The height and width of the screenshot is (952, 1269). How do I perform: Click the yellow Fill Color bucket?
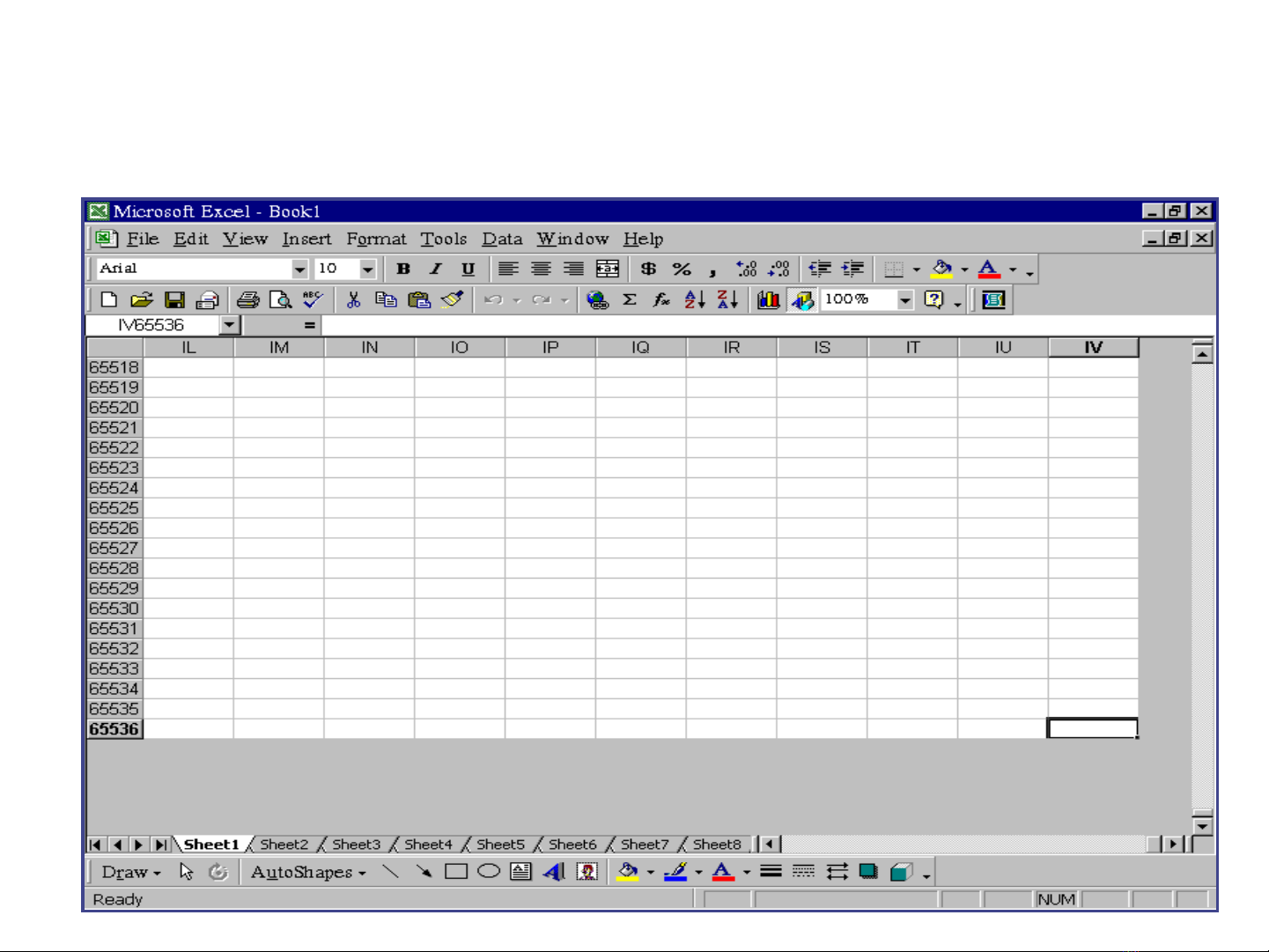coord(941,269)
